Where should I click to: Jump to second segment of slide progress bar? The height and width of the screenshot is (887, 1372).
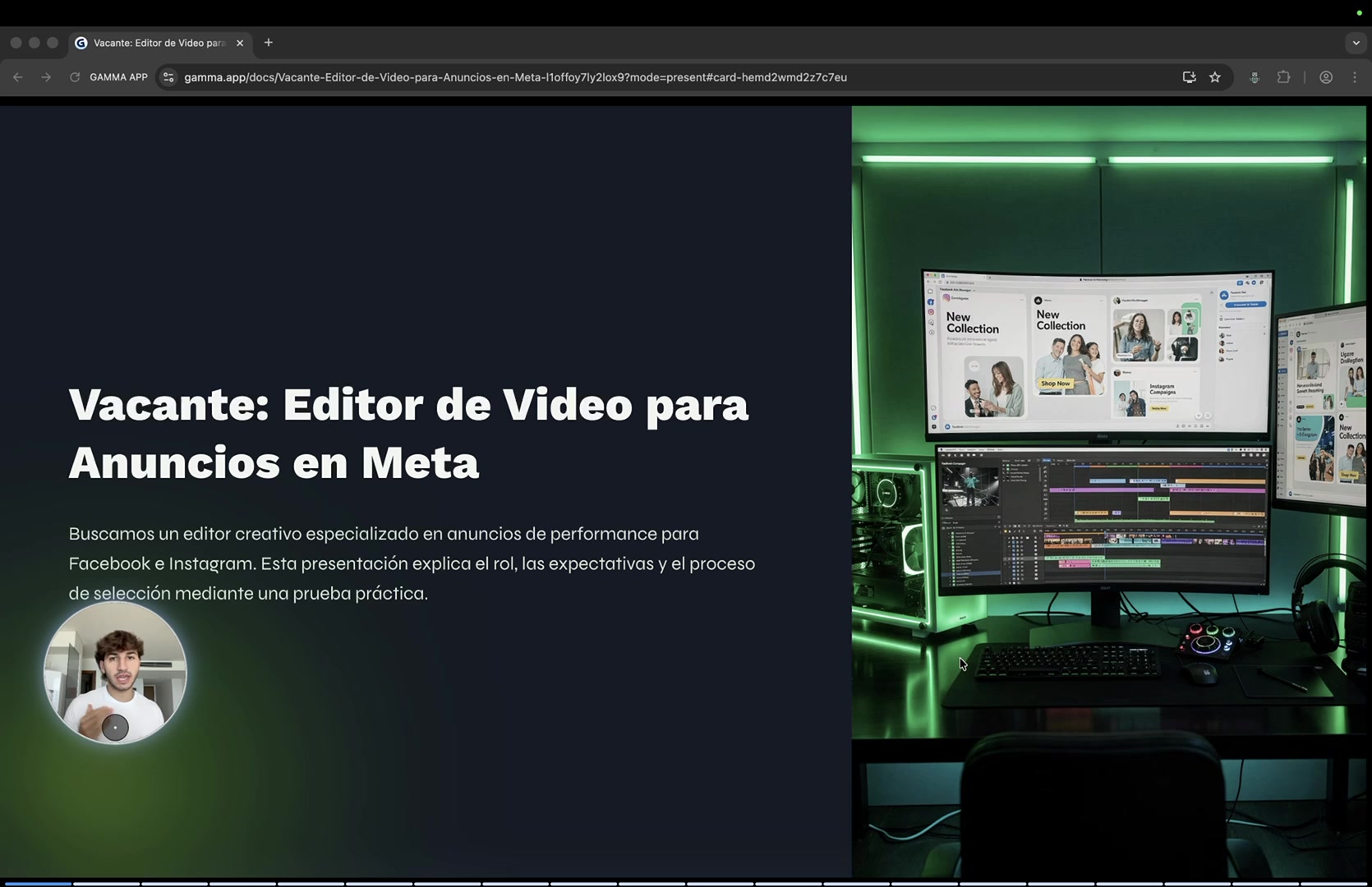(x=106, y=884)
